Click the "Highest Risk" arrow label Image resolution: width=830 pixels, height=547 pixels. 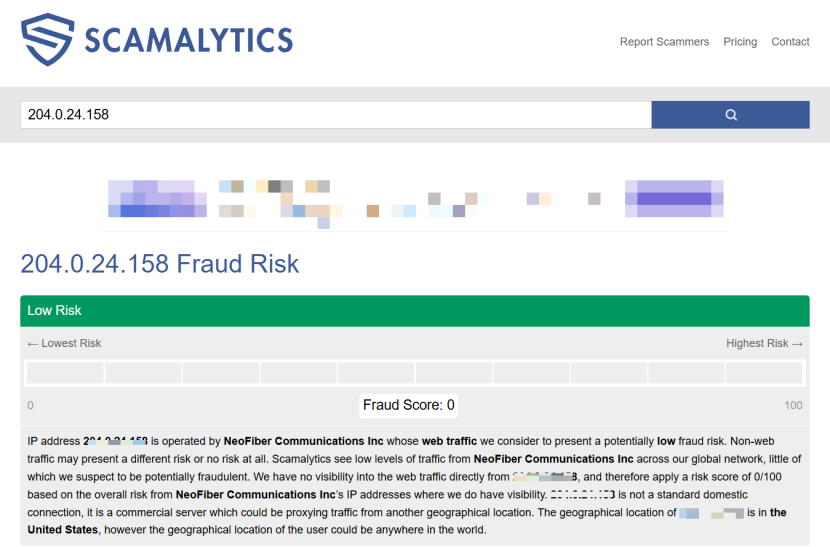pyautogui.click(x=764, y=343)
